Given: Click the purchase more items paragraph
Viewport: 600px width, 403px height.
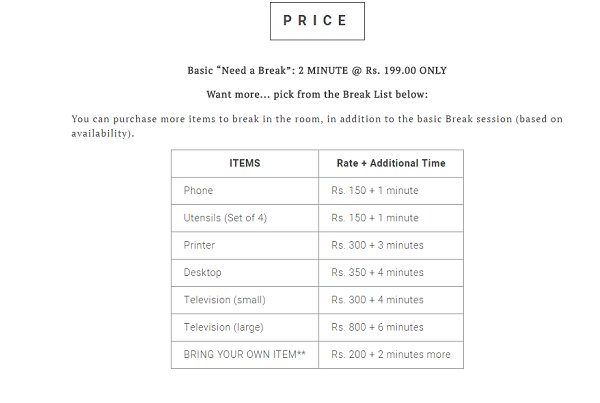Looking at the screenshot, I should [317, 126].
